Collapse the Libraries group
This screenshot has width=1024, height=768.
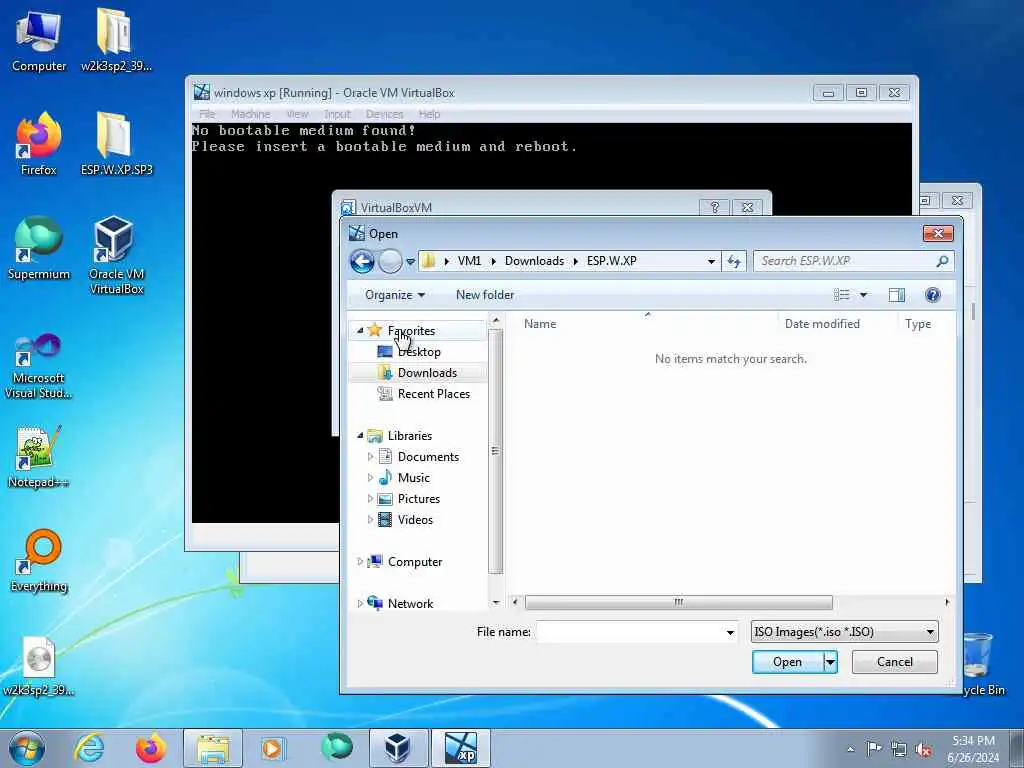360,435
